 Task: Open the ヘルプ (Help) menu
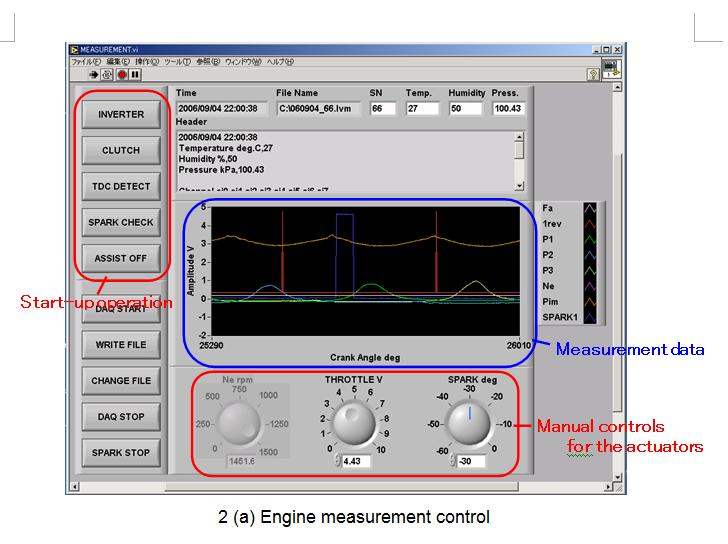(x=280, y=62)
